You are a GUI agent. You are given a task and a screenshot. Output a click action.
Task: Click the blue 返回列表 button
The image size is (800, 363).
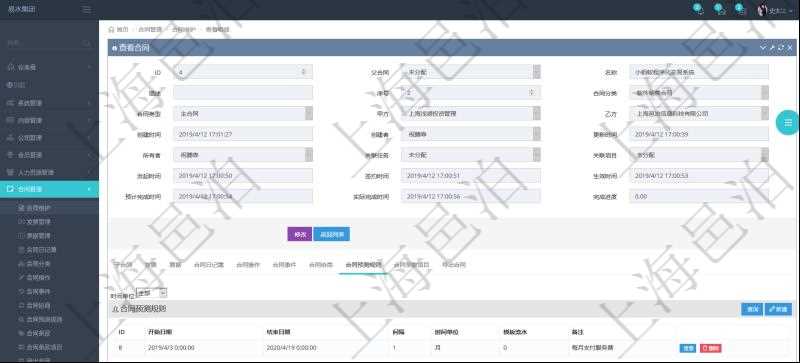[x=332, y=234]
